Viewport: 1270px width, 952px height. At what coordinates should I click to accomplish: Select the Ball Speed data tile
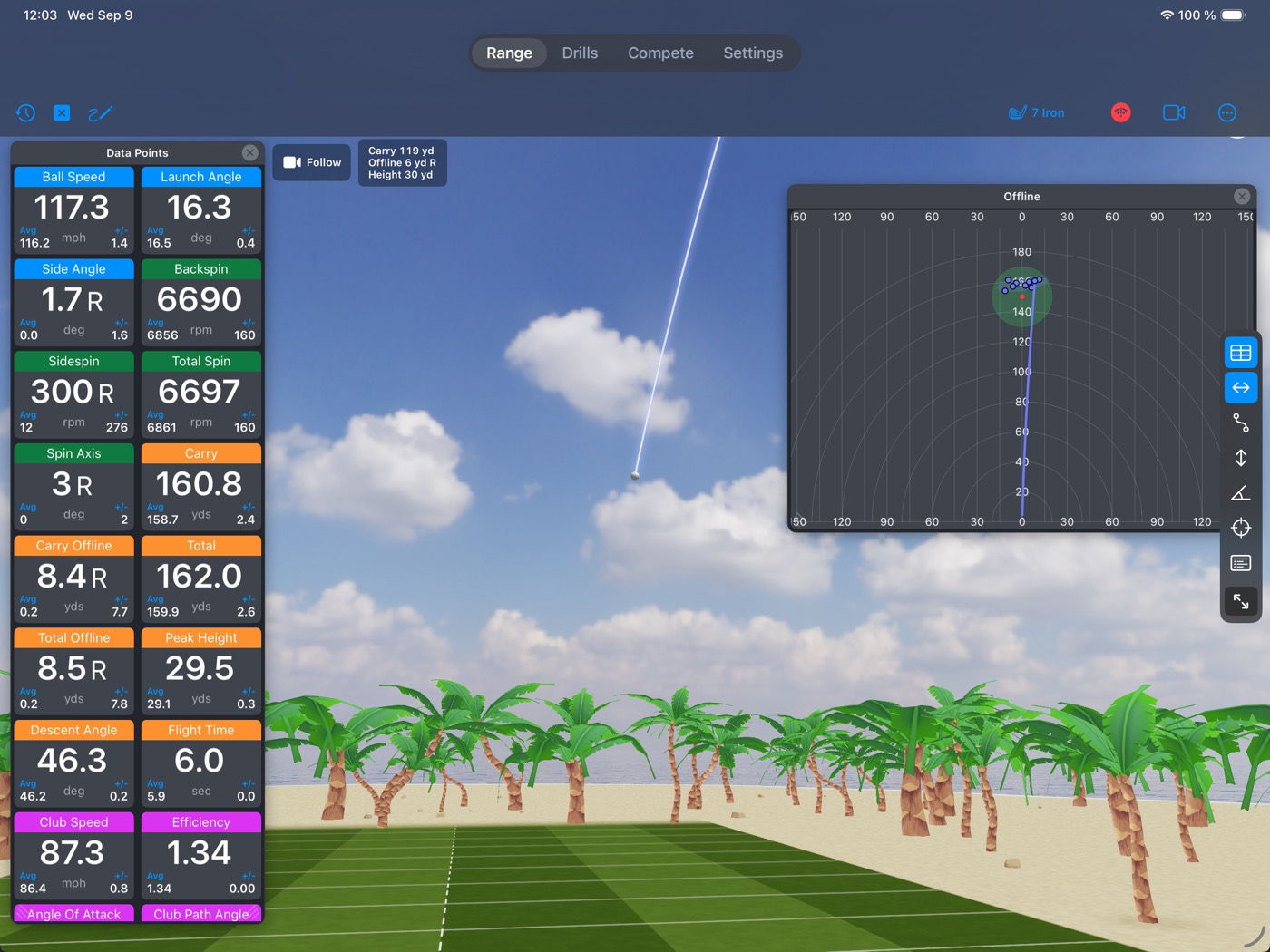[73, 210]
